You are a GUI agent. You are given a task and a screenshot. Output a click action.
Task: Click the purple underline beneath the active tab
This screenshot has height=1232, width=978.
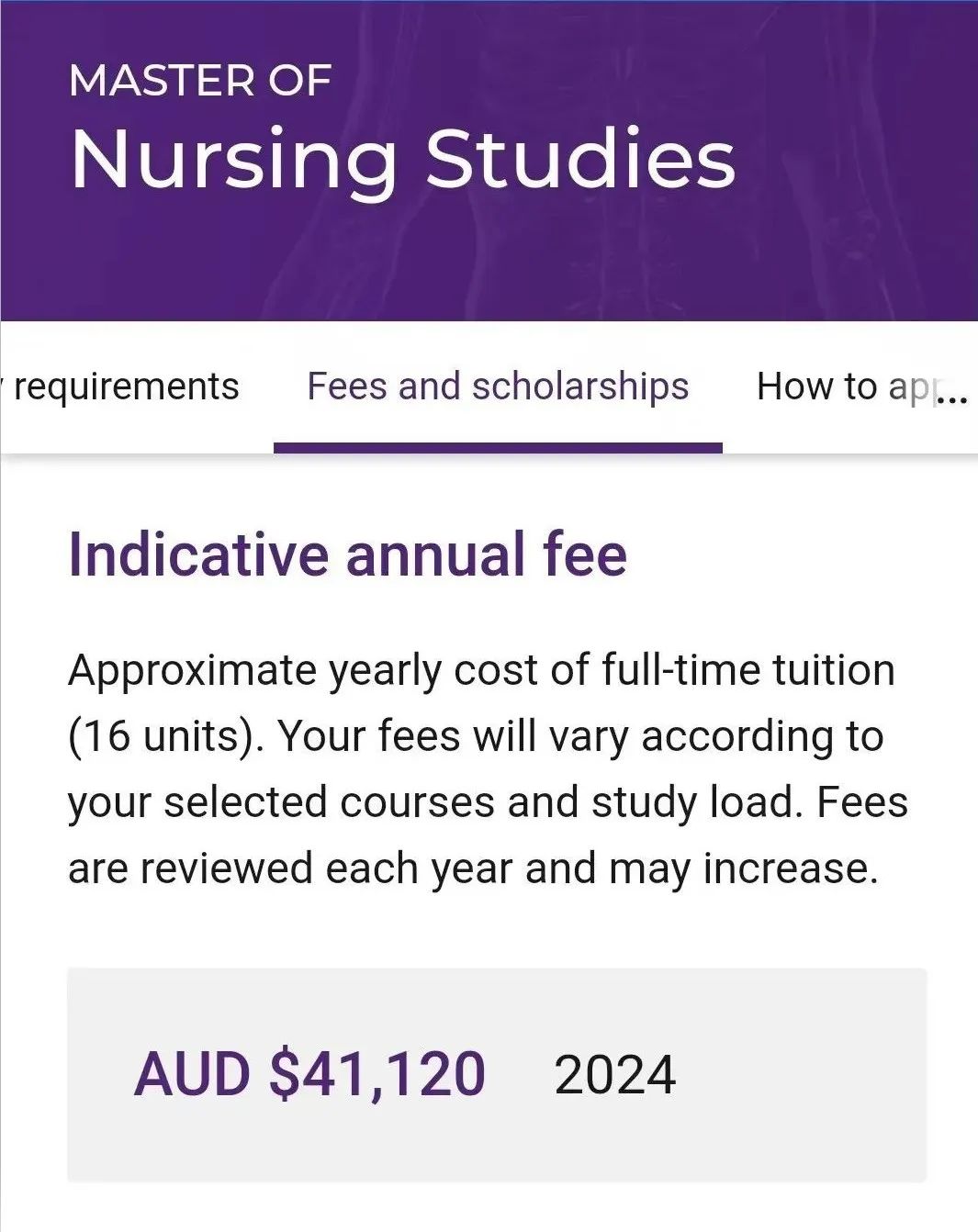[498, 448]
